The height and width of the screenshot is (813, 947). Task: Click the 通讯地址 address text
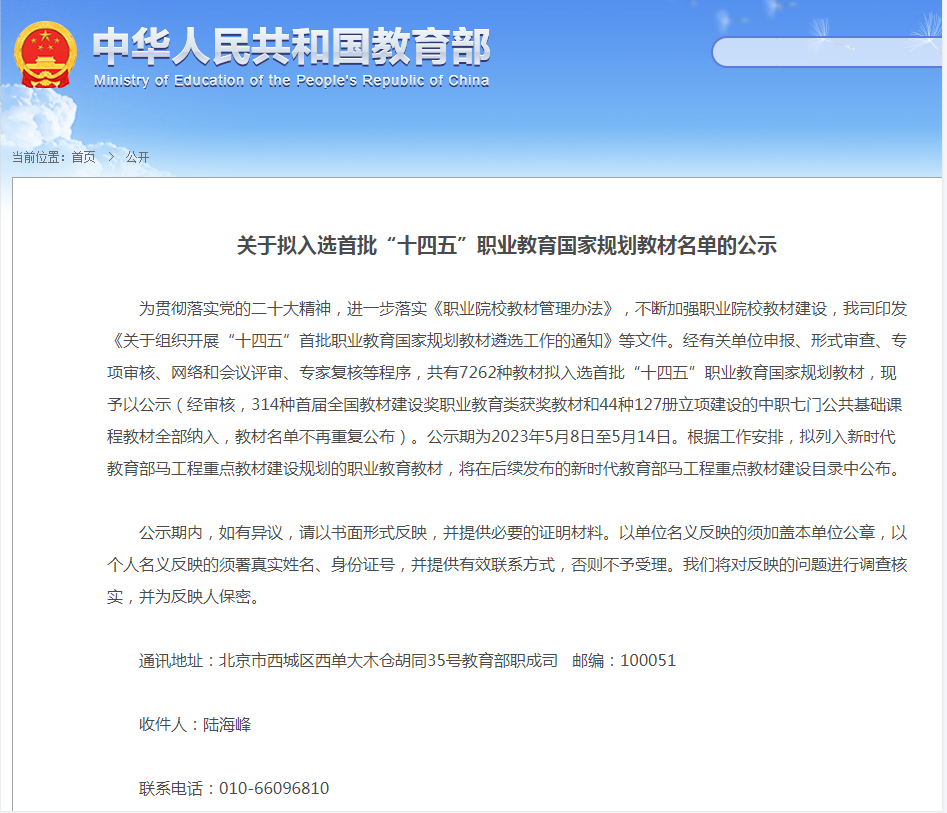pos(348,661)
